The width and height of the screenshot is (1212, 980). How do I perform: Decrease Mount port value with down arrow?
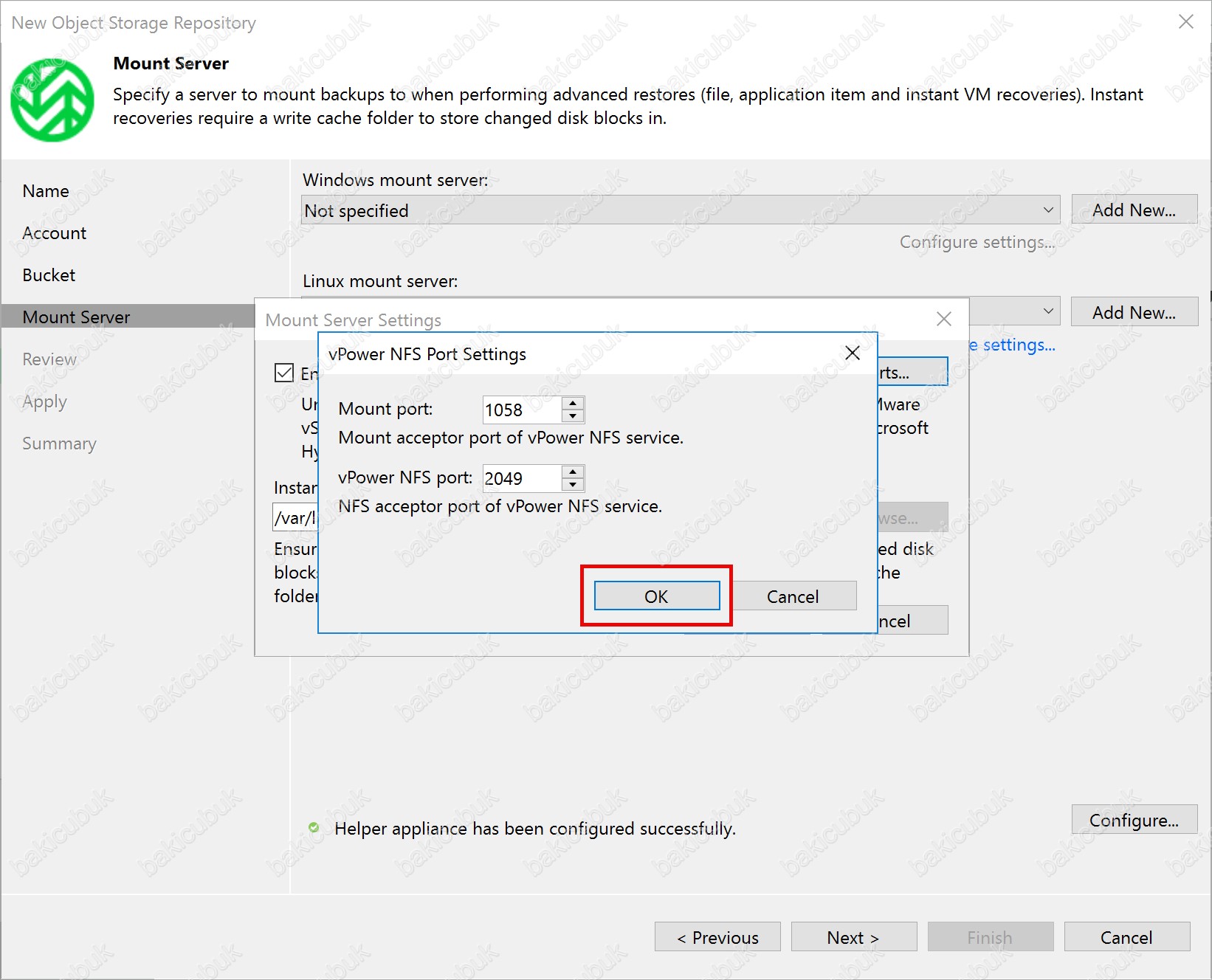coord(573,416)
